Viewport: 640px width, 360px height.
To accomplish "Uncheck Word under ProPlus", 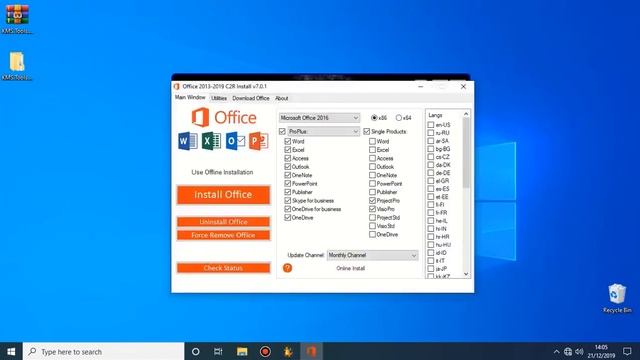I will (x=288, y=141).
